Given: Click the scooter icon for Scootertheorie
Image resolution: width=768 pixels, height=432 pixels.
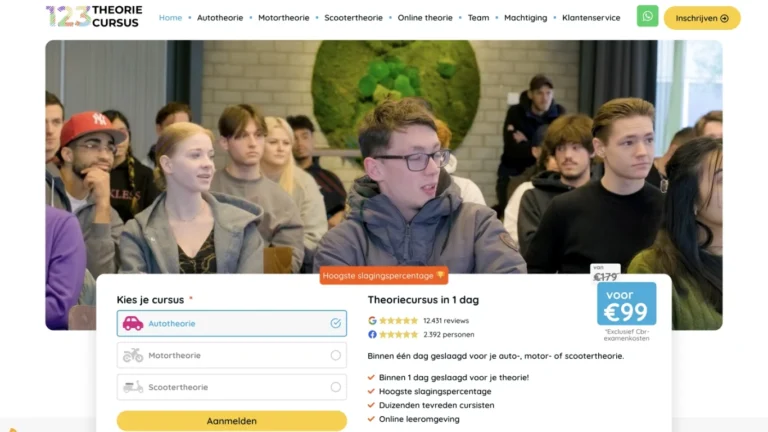Looking at the screenshot, I should [133, 387].
